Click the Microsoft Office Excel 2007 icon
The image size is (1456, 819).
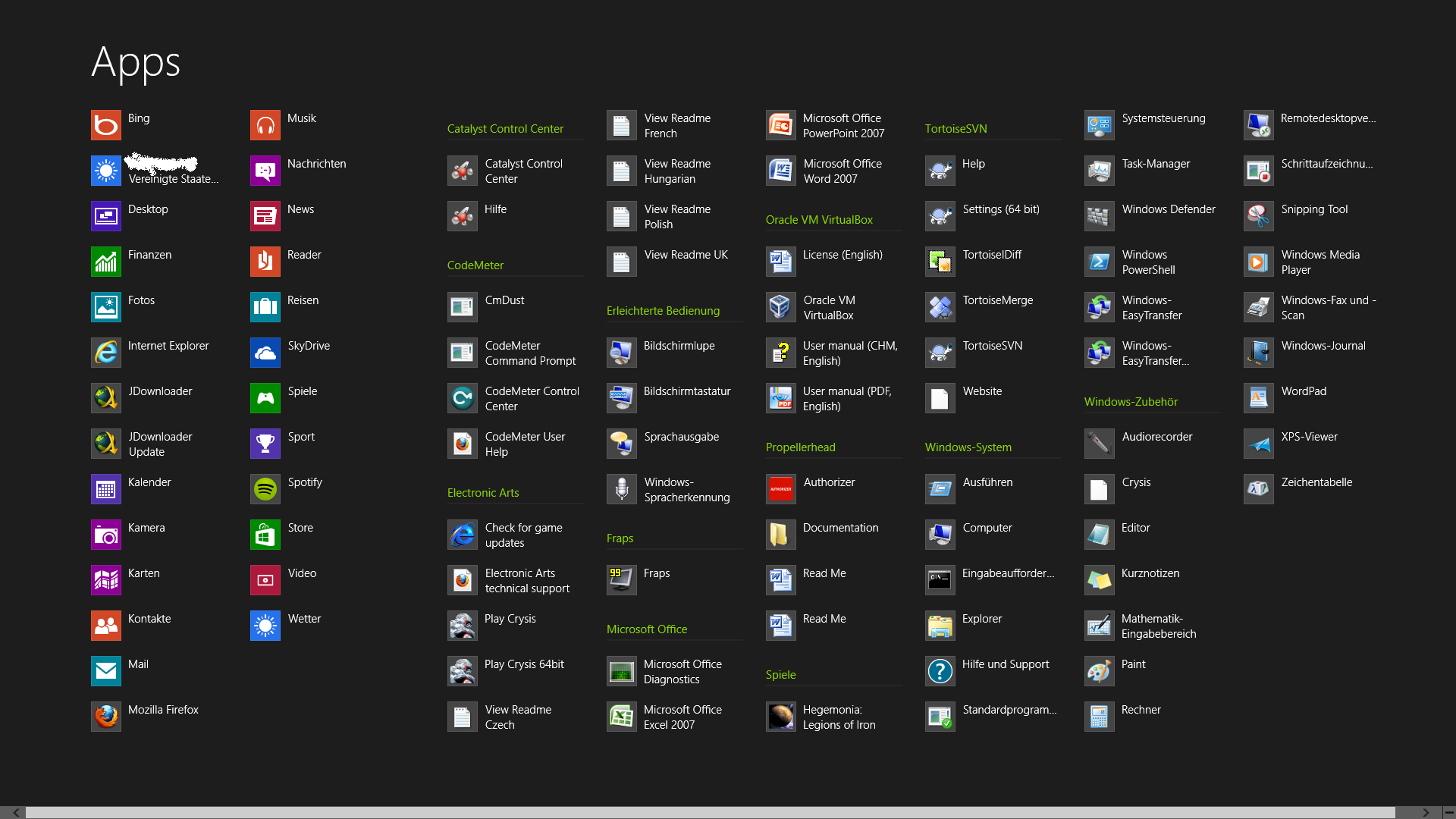[622, 717]
